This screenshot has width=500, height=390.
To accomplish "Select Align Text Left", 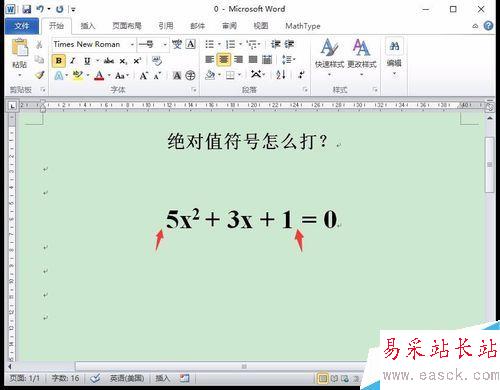I will (x=209, y=60).
